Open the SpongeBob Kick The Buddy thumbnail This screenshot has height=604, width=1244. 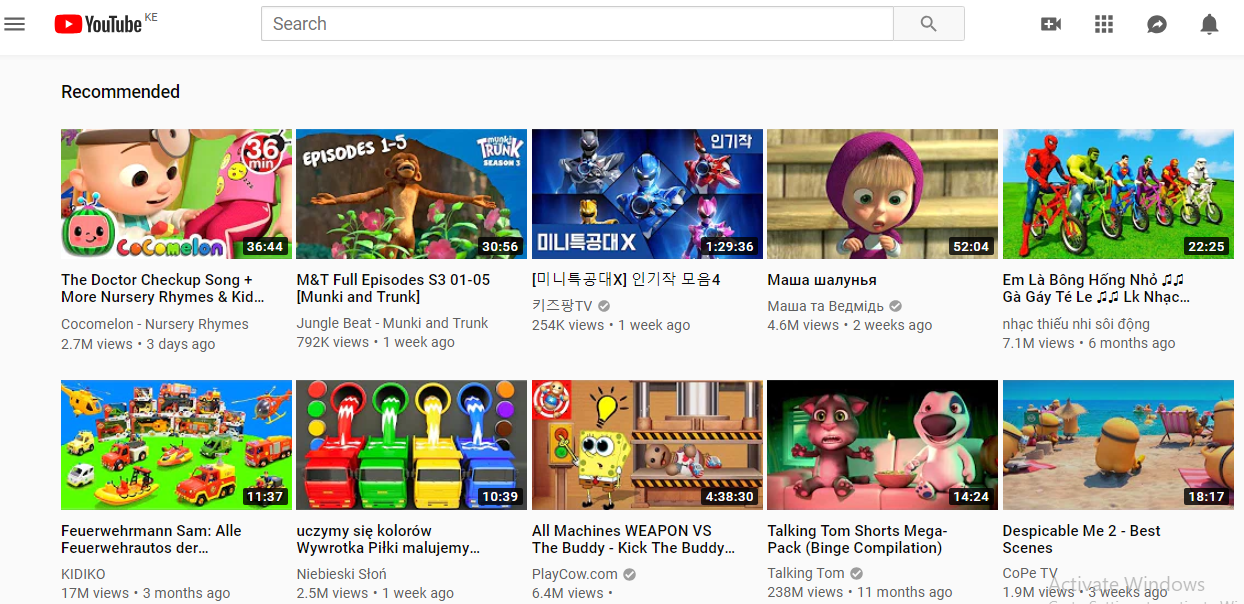[647, 445]
